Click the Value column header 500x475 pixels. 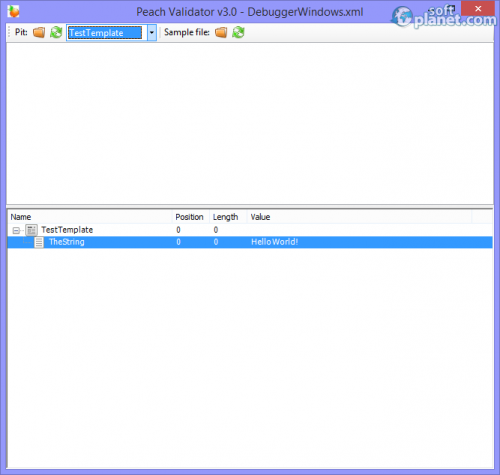pos(359,217)
